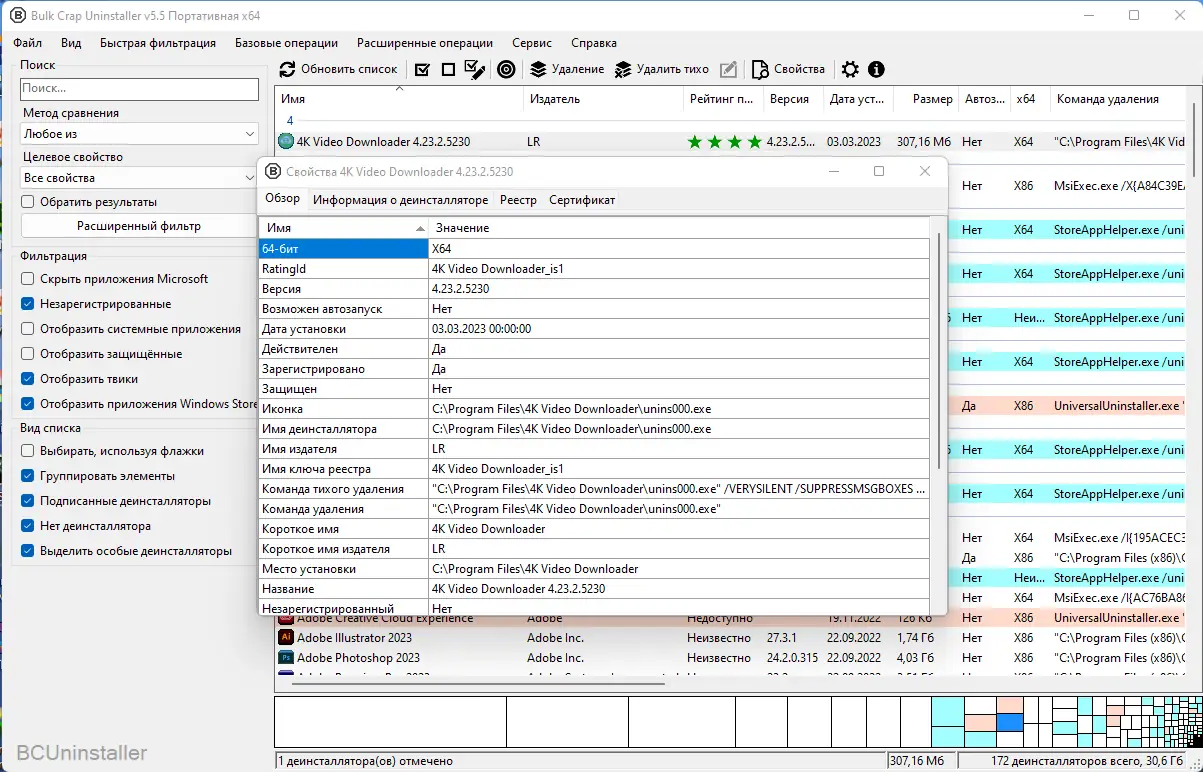This screenshot has height=772, width=1203.
Task: Click the deselect-all empty square toolbar icon
Action: point(448,69)
